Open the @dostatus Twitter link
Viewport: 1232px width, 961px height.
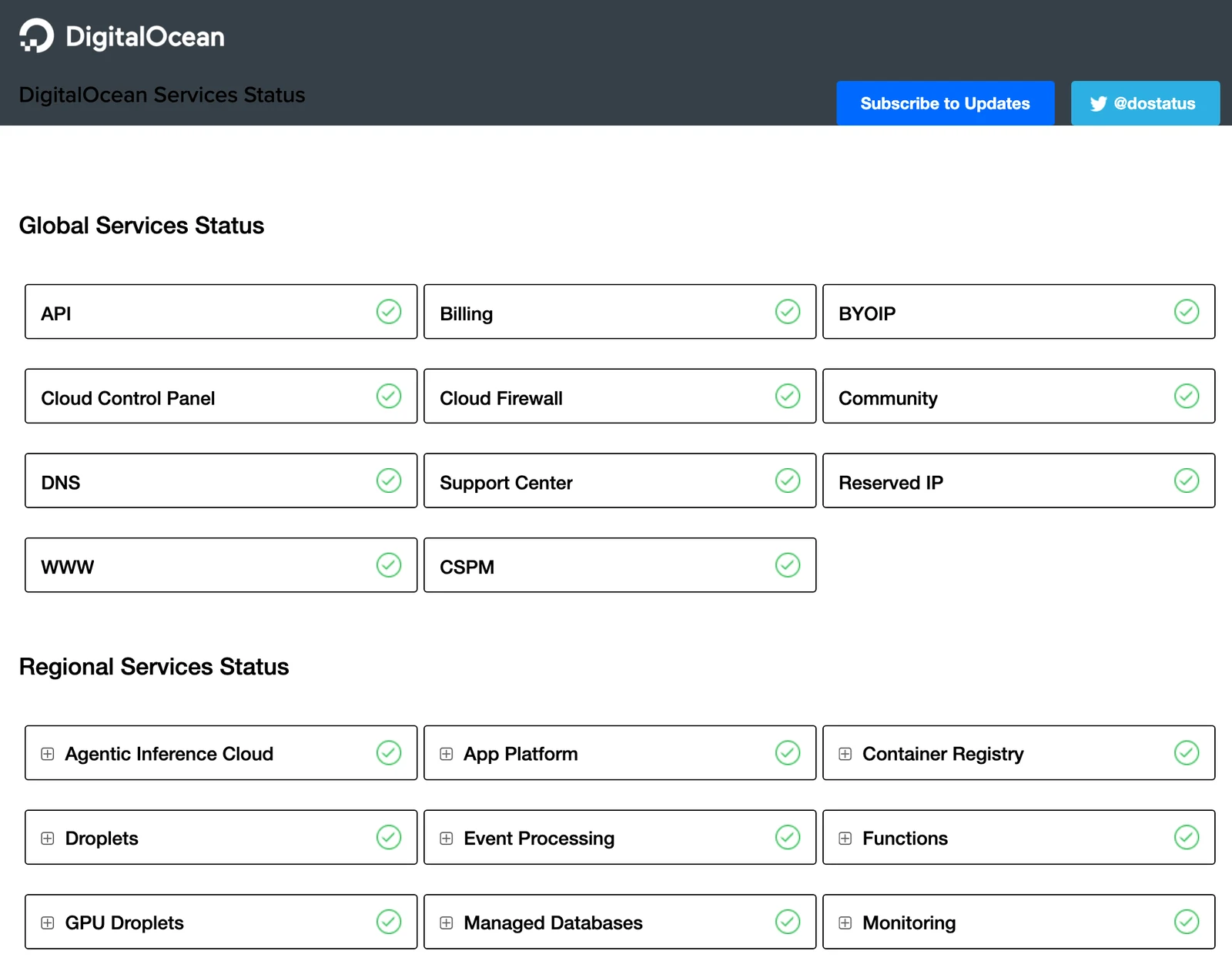point(1145,103)
